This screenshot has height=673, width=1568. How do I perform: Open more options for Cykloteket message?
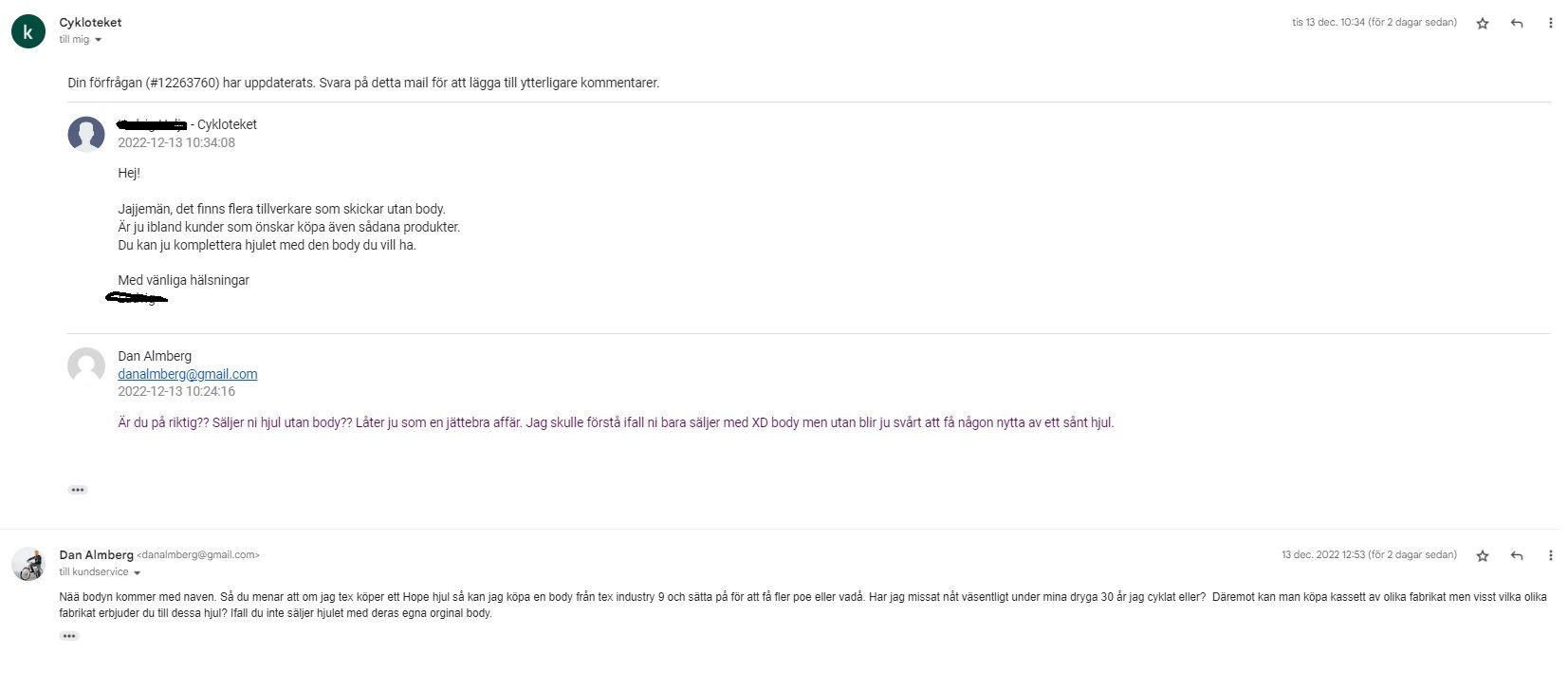pyautogui.click(x=1551, y=24)
